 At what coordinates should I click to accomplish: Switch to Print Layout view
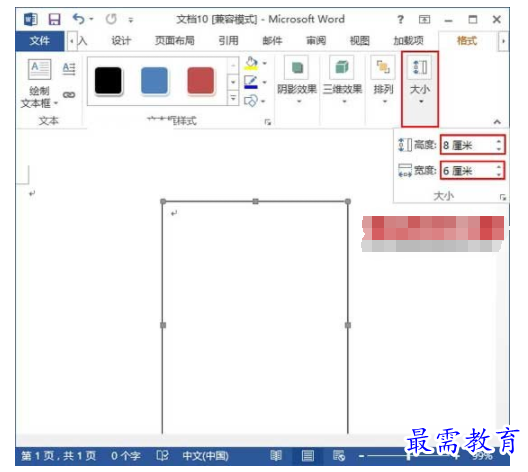pyautogui.click(x=307, y=456)
